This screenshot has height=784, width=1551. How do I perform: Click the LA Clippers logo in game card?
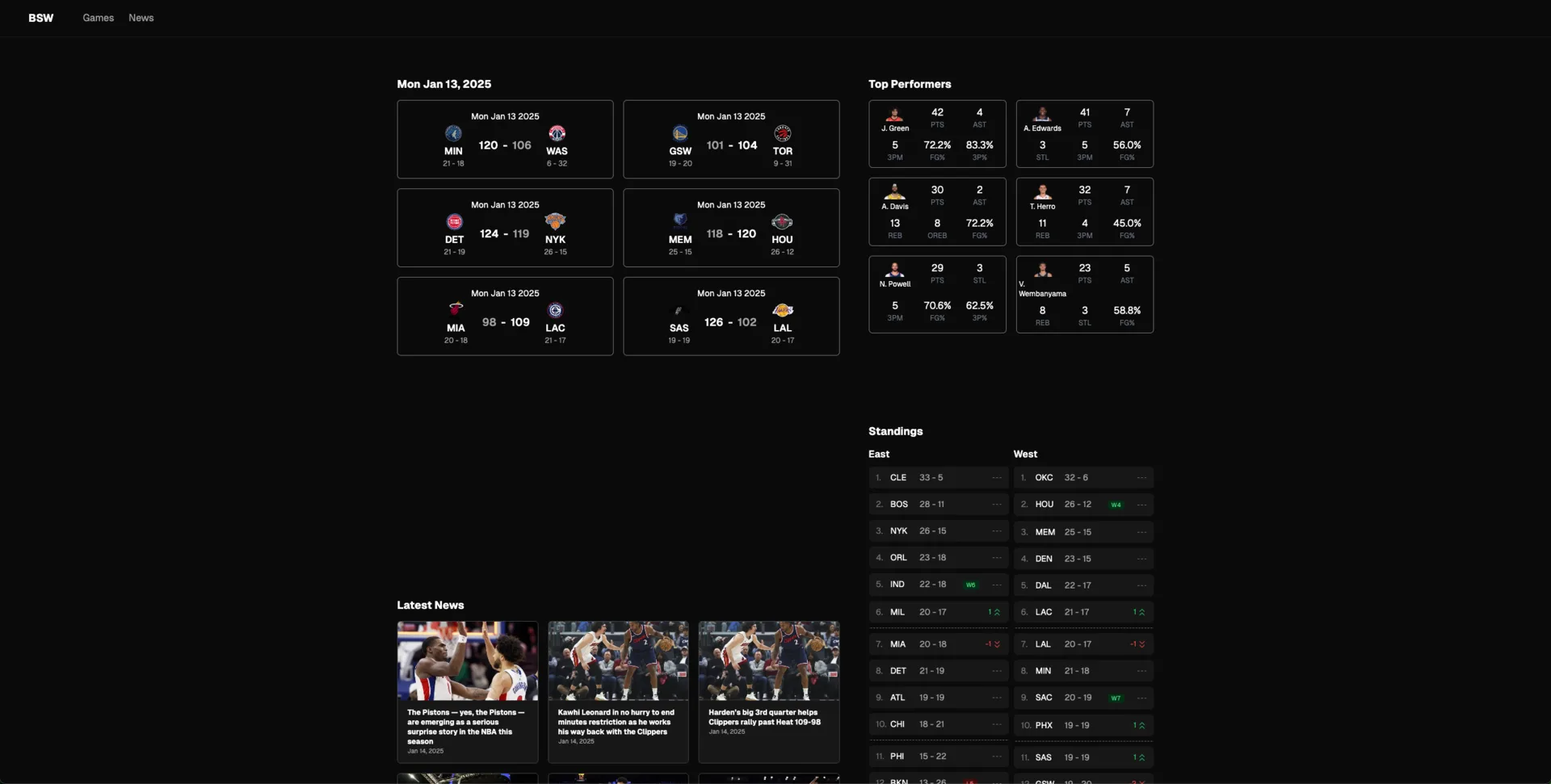click(x=555, y=310)
